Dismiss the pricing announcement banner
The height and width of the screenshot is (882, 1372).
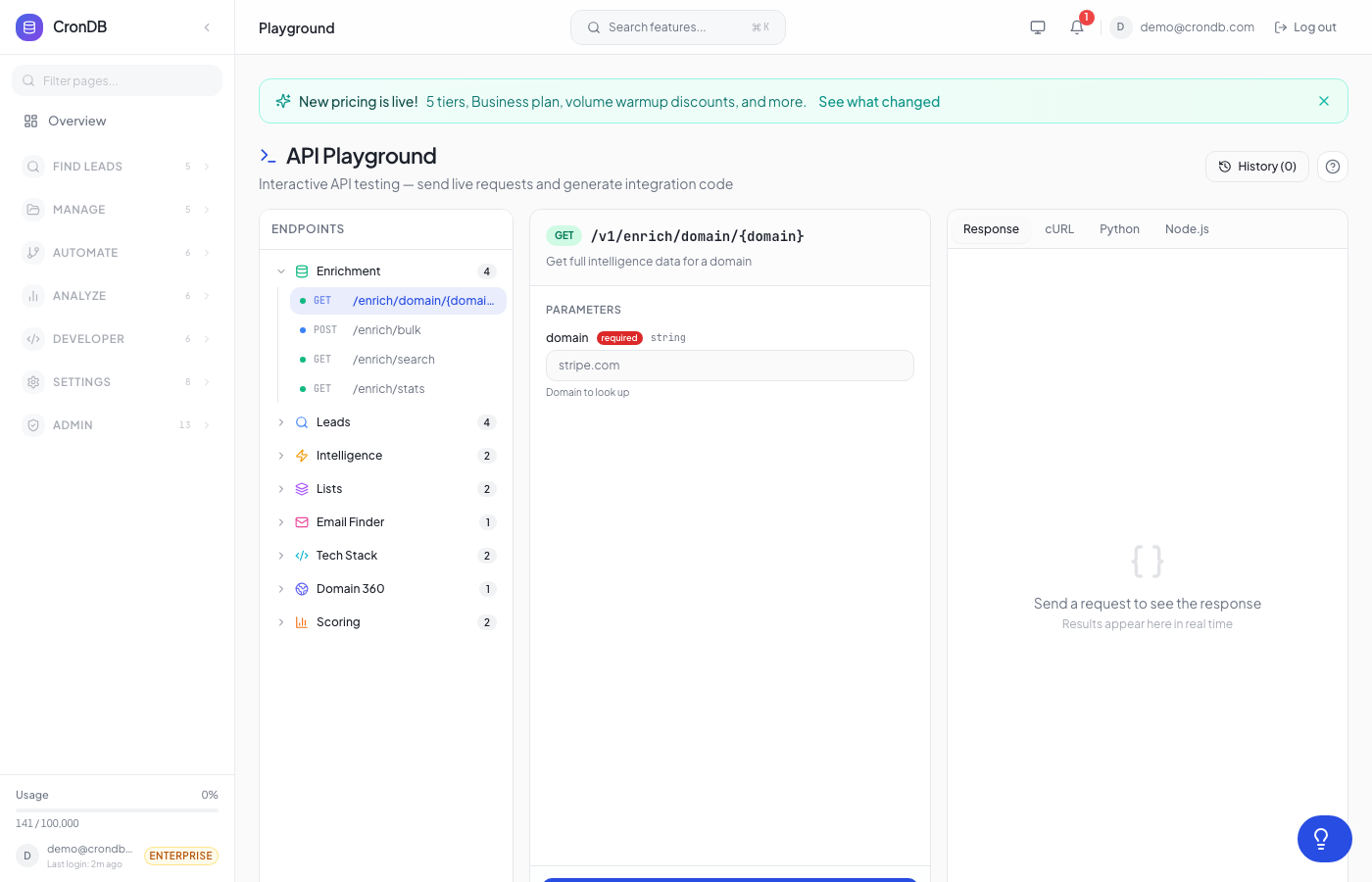pos(1324,101)
